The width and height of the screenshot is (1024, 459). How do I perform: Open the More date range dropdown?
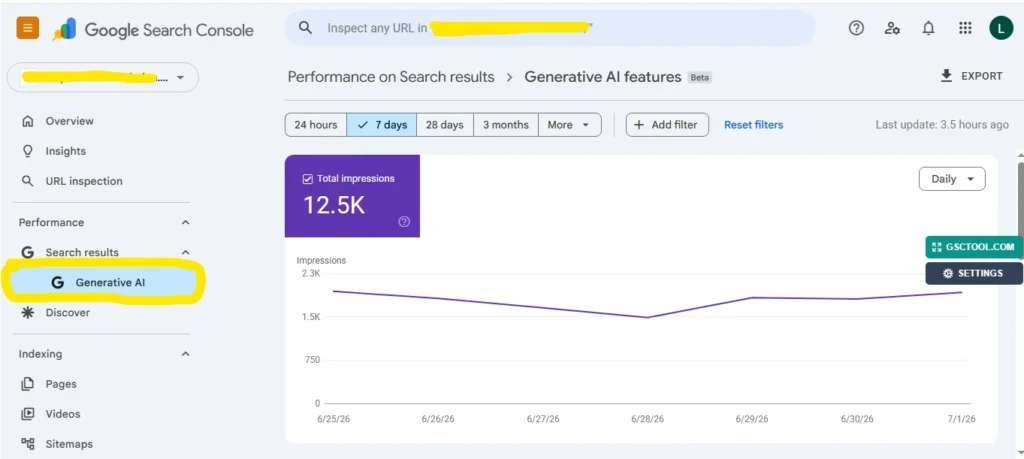569,125
